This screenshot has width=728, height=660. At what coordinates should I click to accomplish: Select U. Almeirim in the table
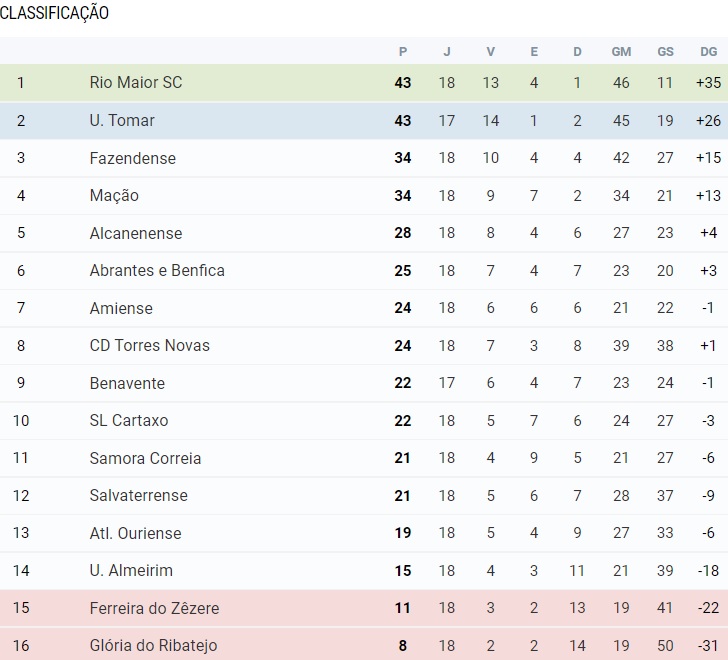tap(131, 570)
